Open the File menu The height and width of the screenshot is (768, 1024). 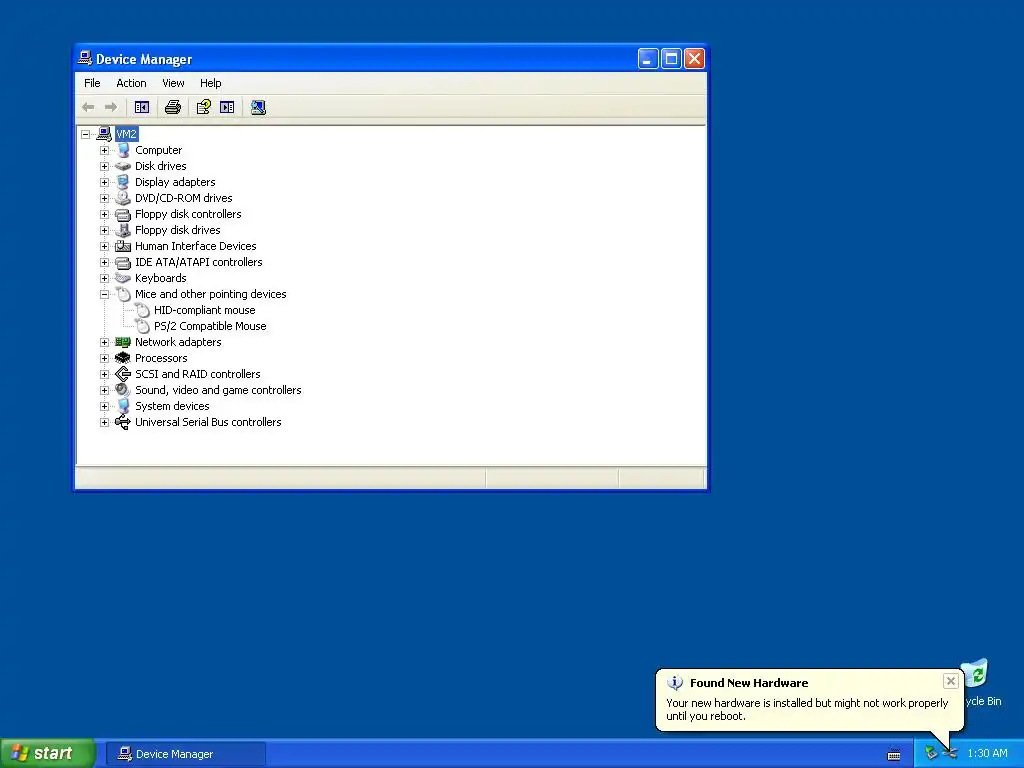coord(92,83)
